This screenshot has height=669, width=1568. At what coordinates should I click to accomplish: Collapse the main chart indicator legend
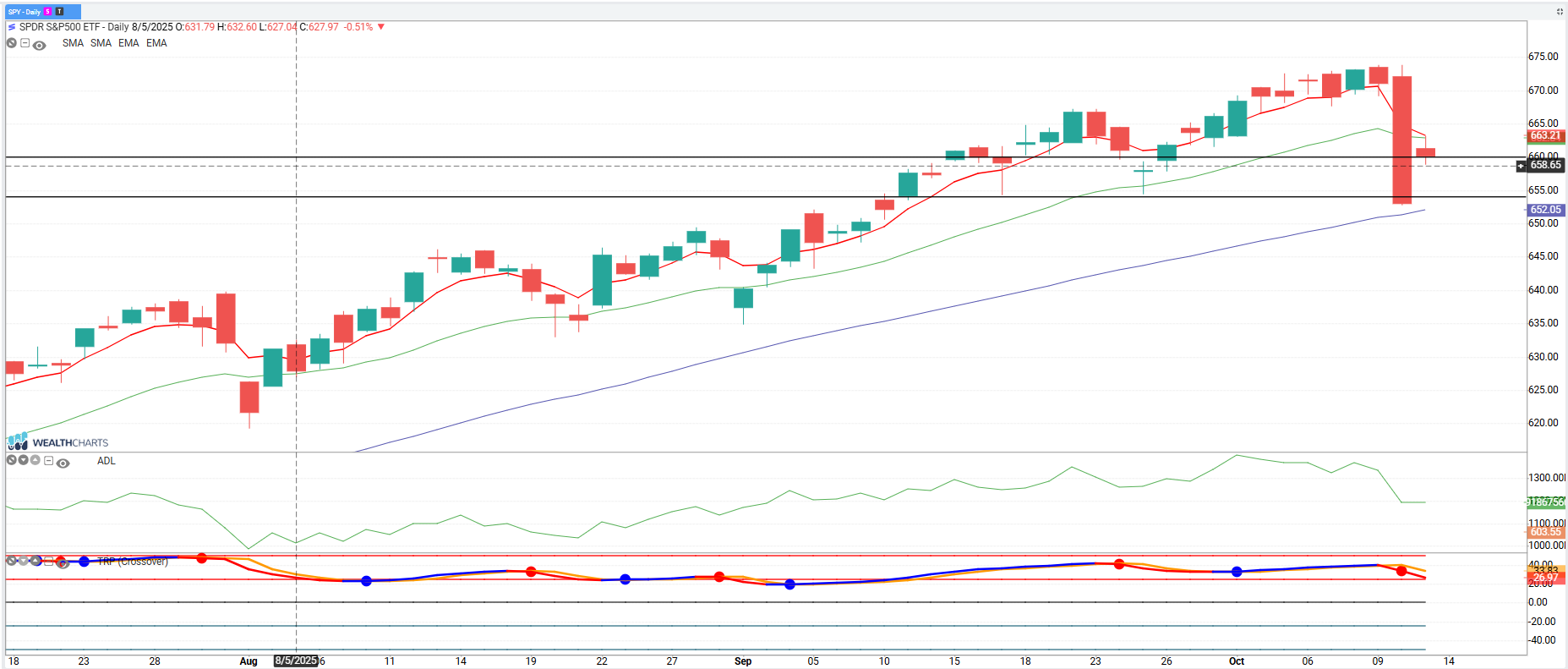click(25, 43)
